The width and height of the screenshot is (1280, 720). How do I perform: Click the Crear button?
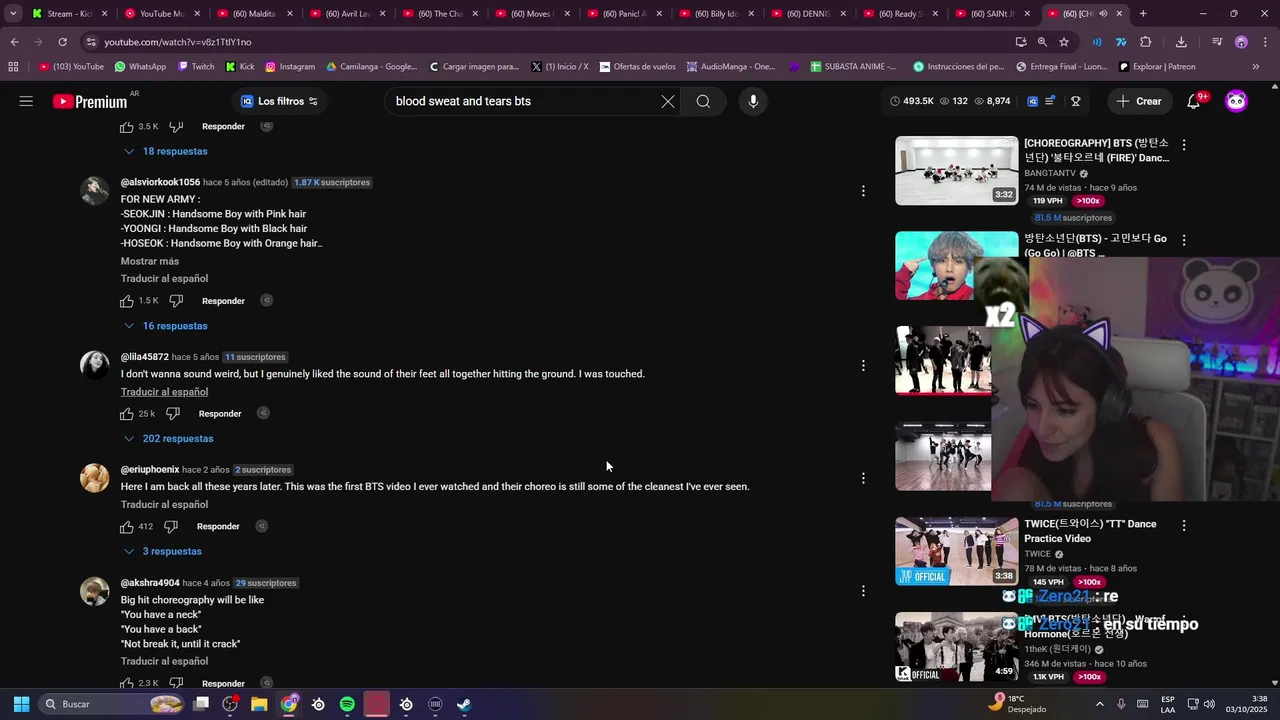click(x=1139, y=101)
